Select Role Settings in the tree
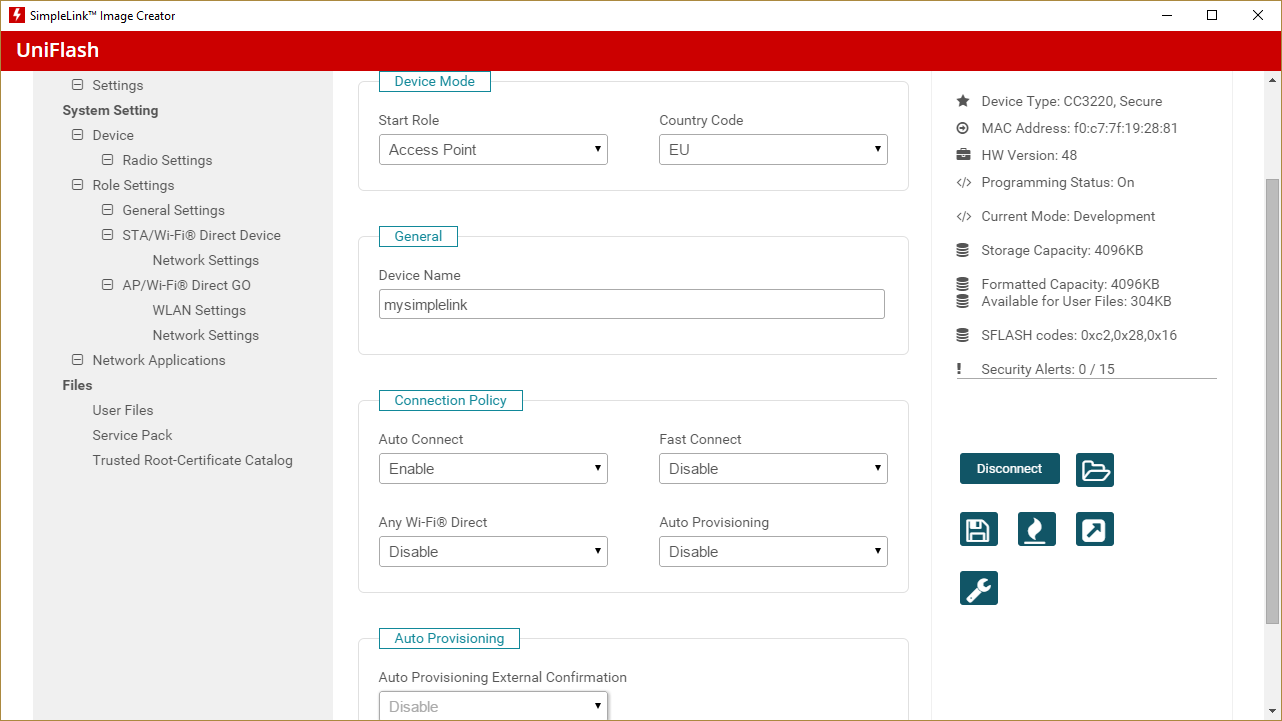This screenshot has width=1282, height=721. tap(133, 185)
